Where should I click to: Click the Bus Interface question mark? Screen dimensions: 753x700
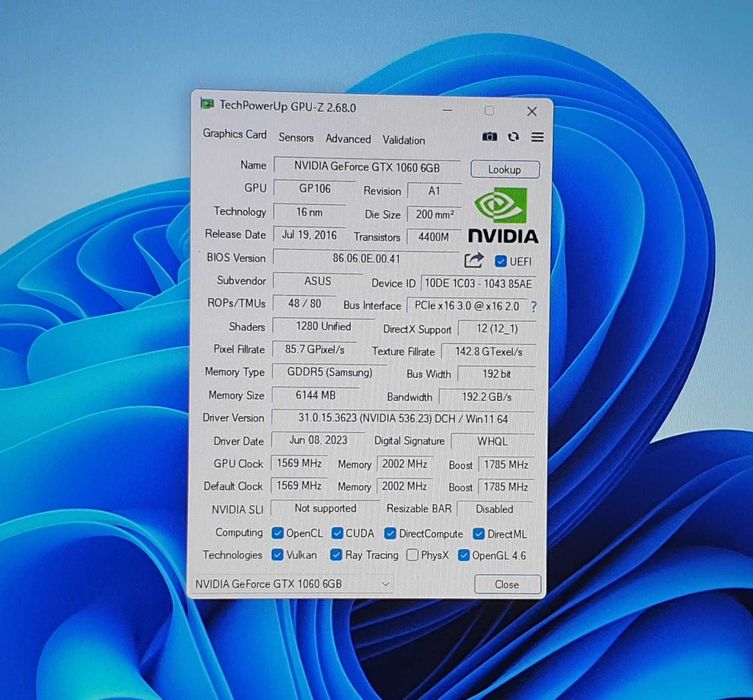pyautogui.click(x=534, y=306)
